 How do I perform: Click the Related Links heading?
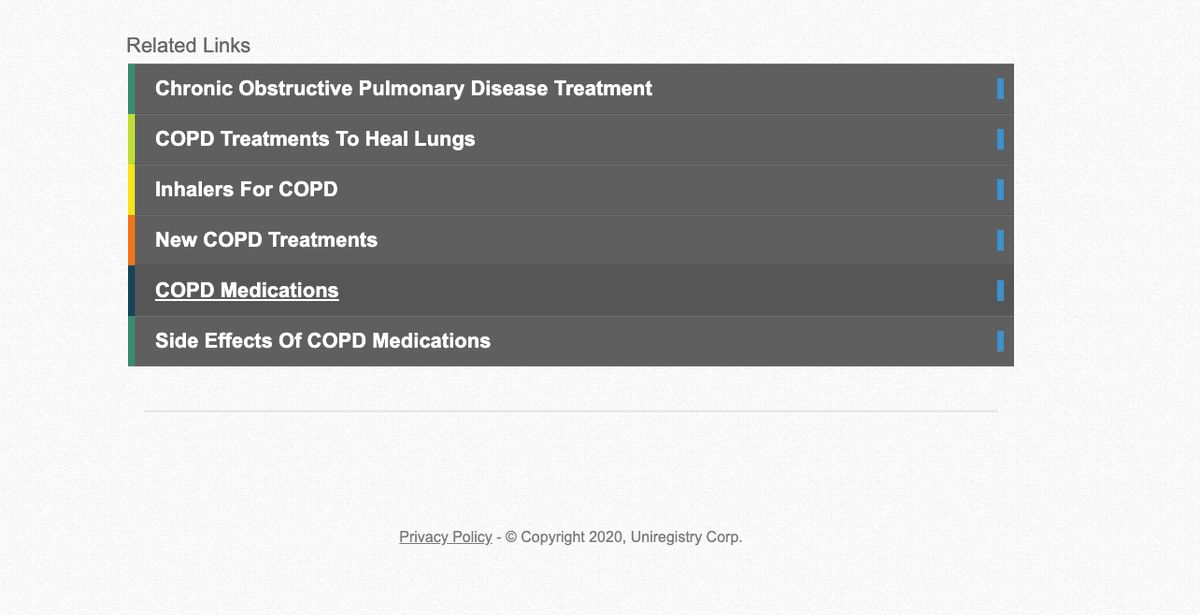[188, 46]
